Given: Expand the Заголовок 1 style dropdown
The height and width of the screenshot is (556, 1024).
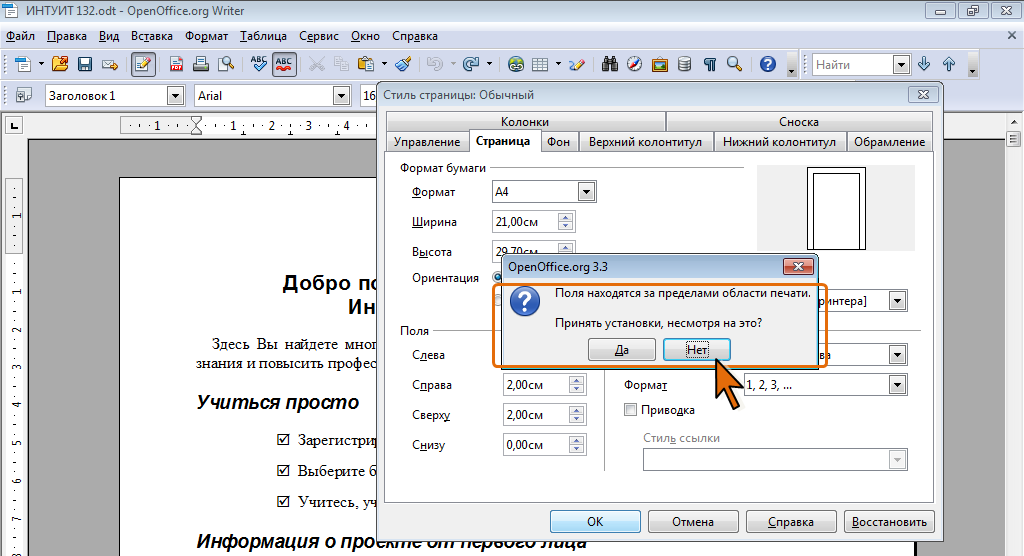Looking at the screenshot, I should pyautogui.click(x=175, y=96).
